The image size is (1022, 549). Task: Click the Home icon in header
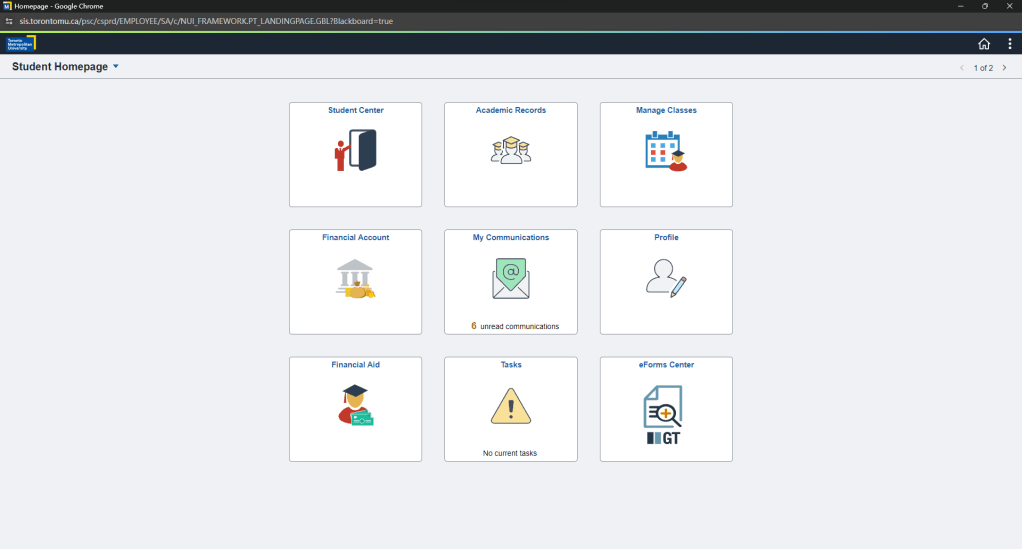[x=984, y=43]
